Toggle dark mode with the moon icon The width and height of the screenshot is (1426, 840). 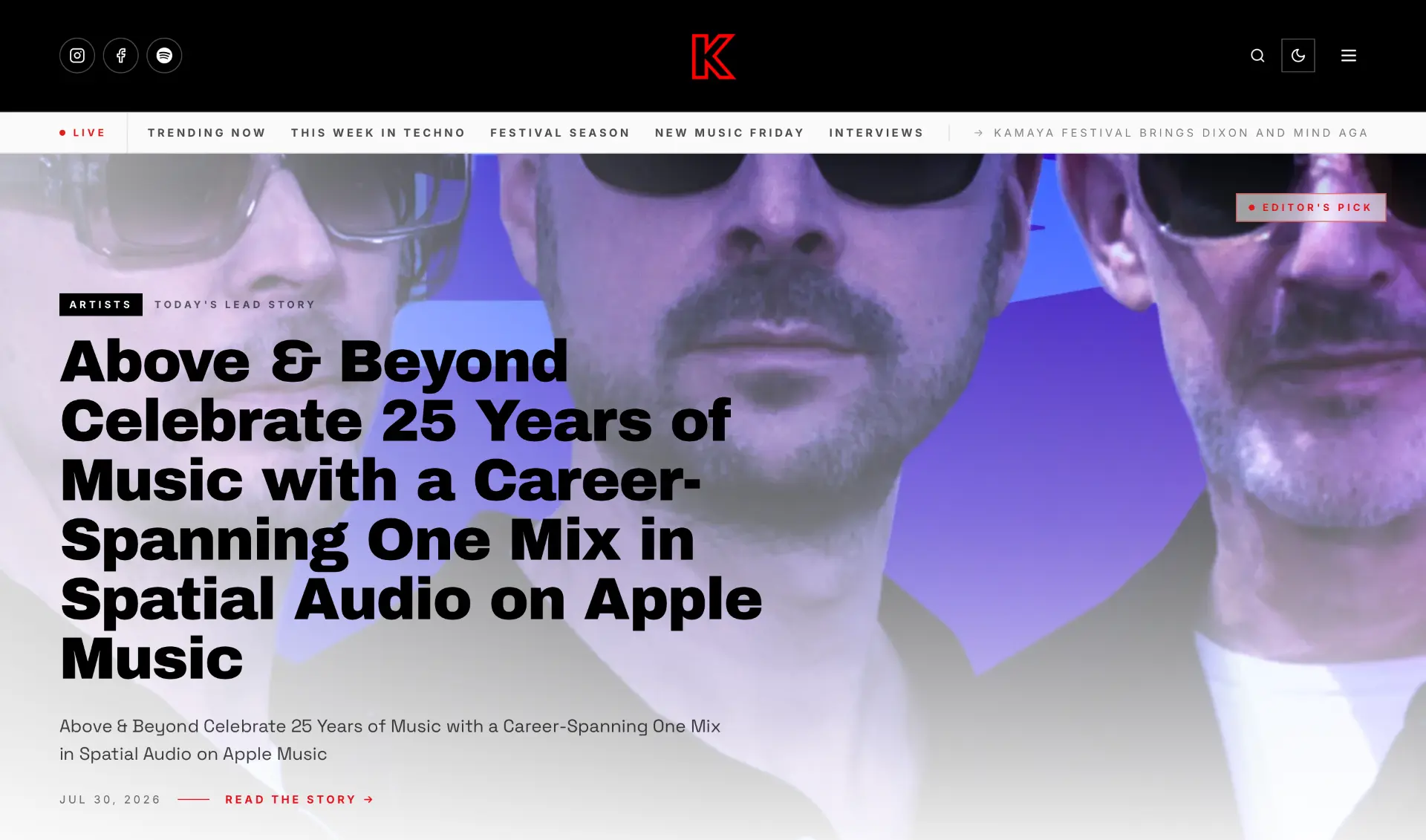coord(1298,56)
